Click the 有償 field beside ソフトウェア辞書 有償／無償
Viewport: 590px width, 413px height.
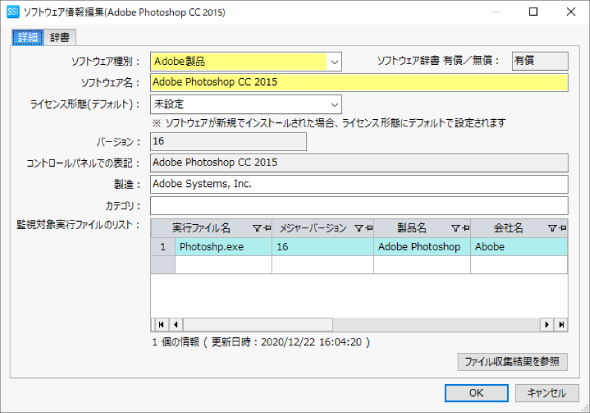pos(540,61)
